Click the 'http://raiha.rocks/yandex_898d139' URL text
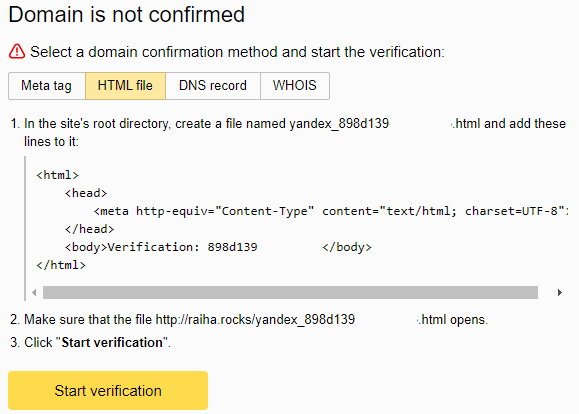The height and width of the screenshot is (414, 579). [255, 319]
